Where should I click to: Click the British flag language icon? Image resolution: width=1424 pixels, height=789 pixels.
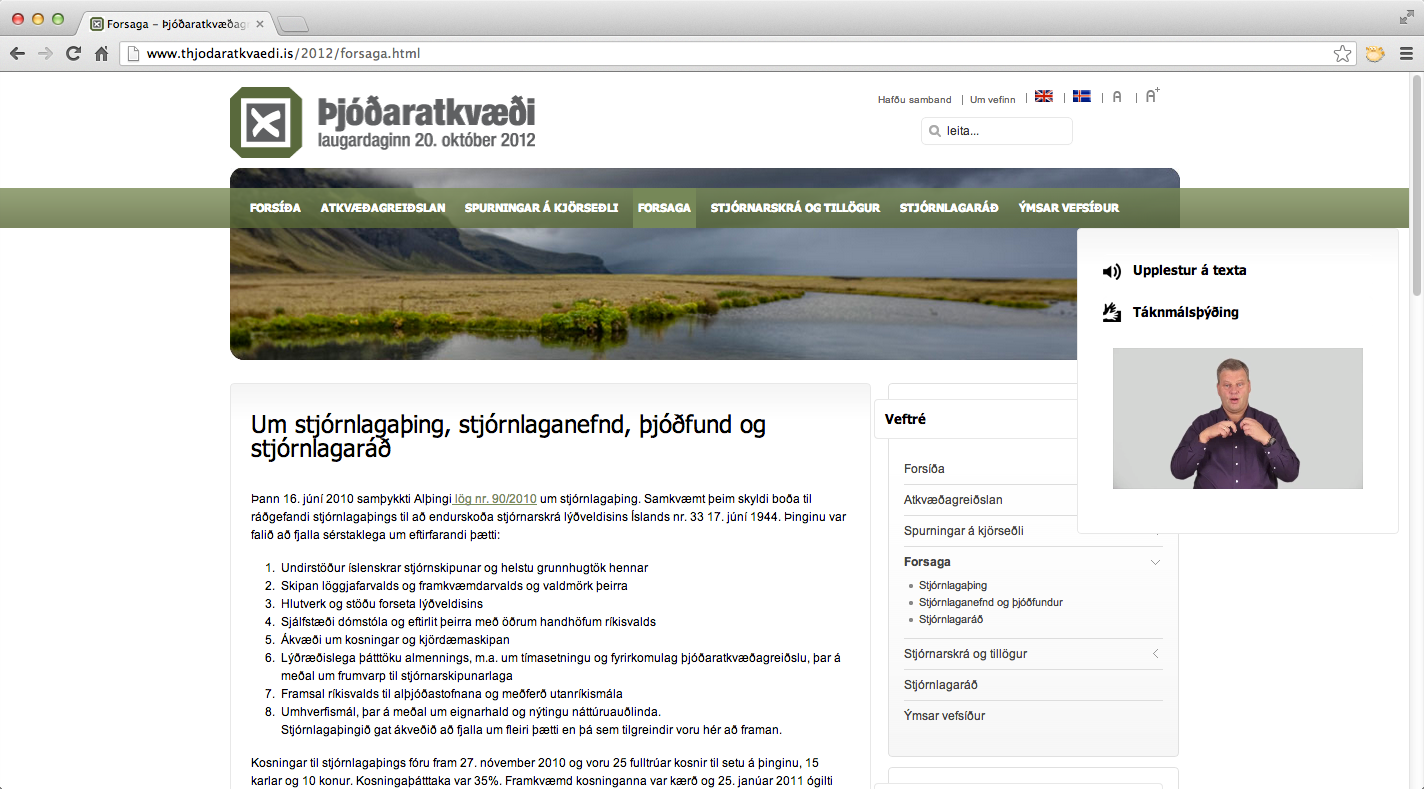(x=1043, y=97)
